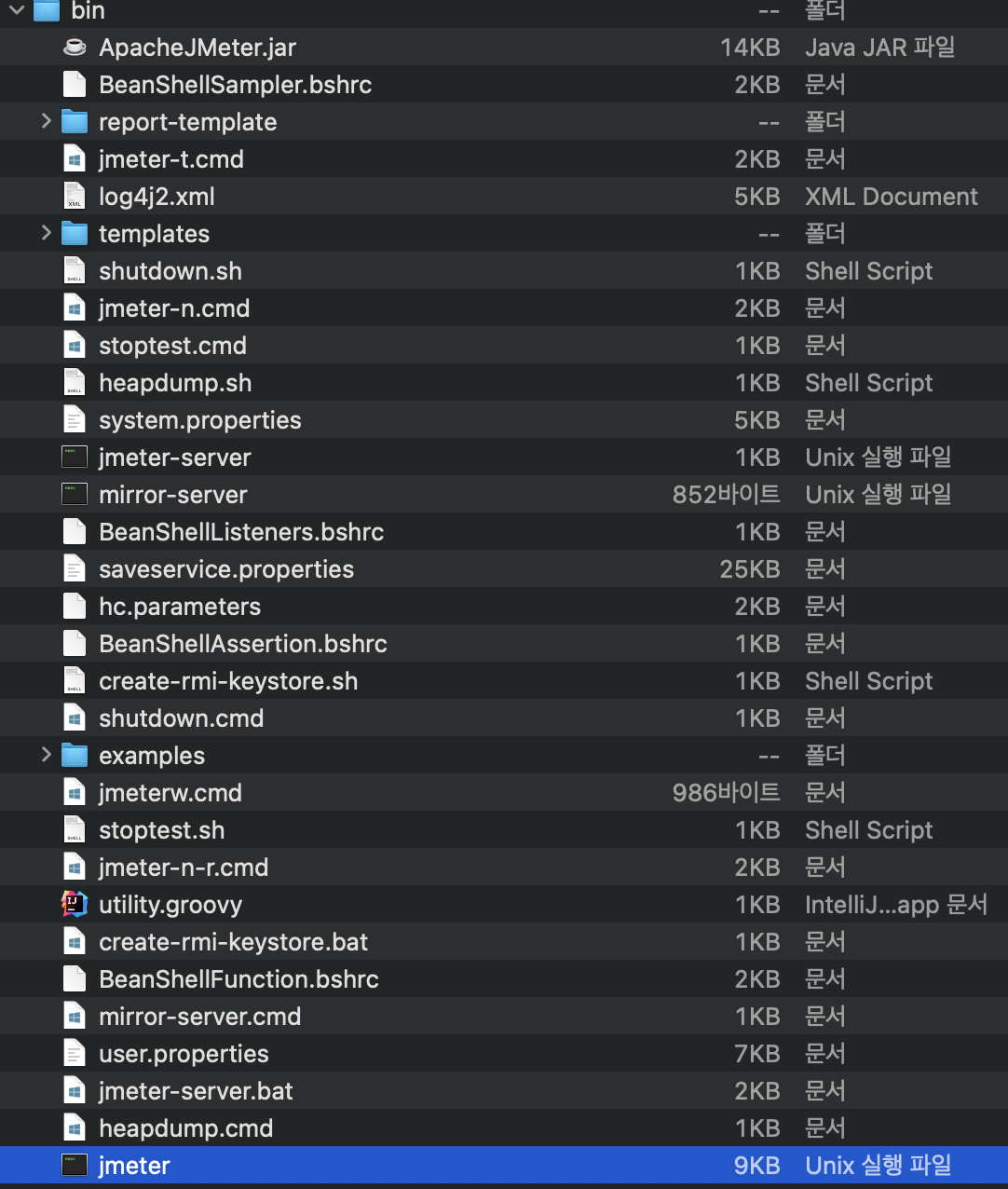This screenshot has height=1189, width=1008.
Task: Select the BeanShellFunction.bshrc file name
Action: point(239,979)
